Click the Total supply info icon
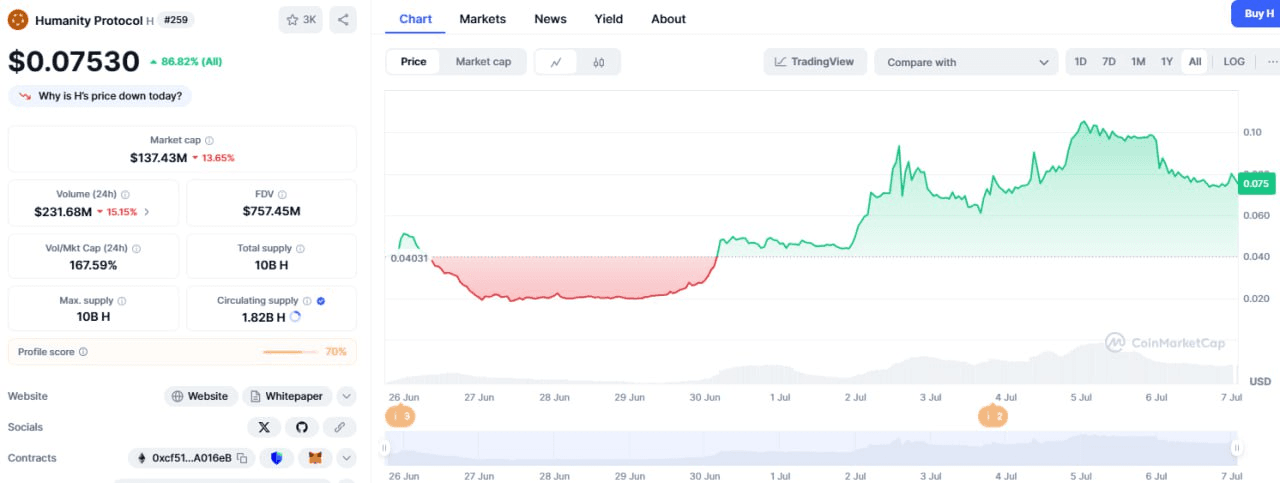This screenshot has width=1280, height=483. 300,248
